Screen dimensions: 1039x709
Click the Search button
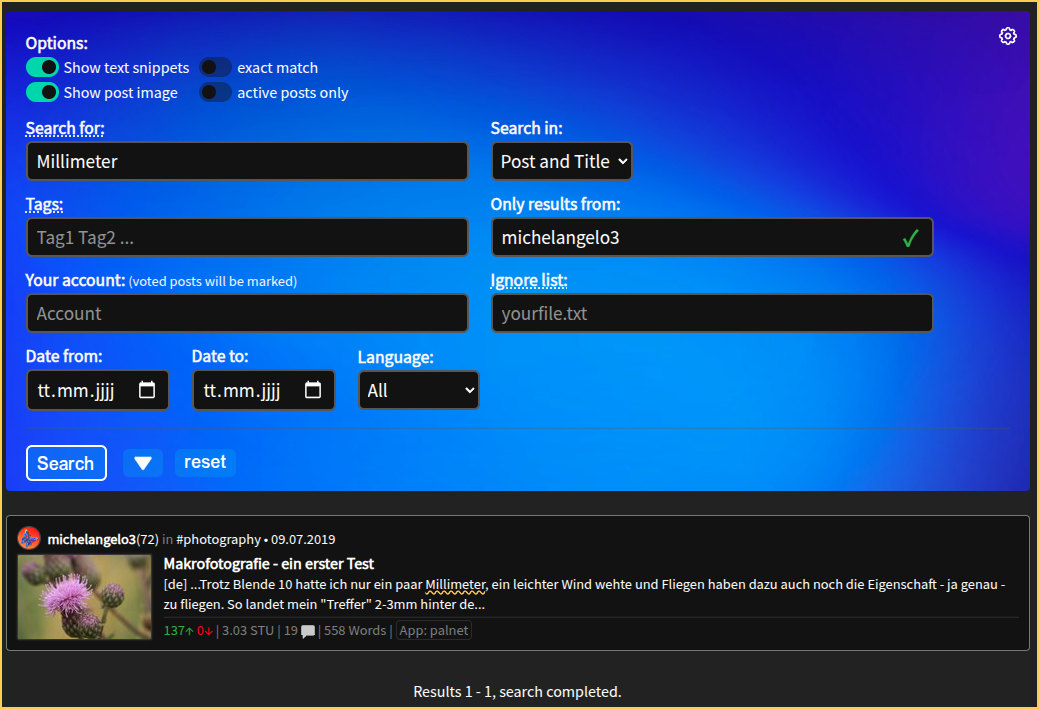(66, 463)
